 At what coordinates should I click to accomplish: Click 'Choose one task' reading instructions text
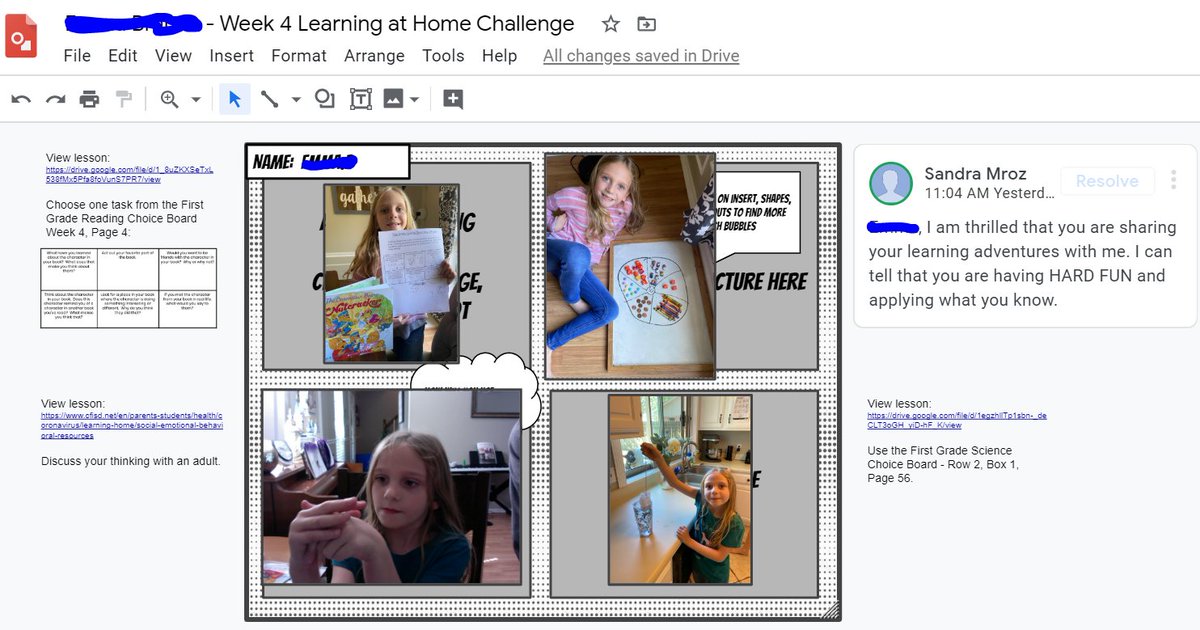pos(124,219)
